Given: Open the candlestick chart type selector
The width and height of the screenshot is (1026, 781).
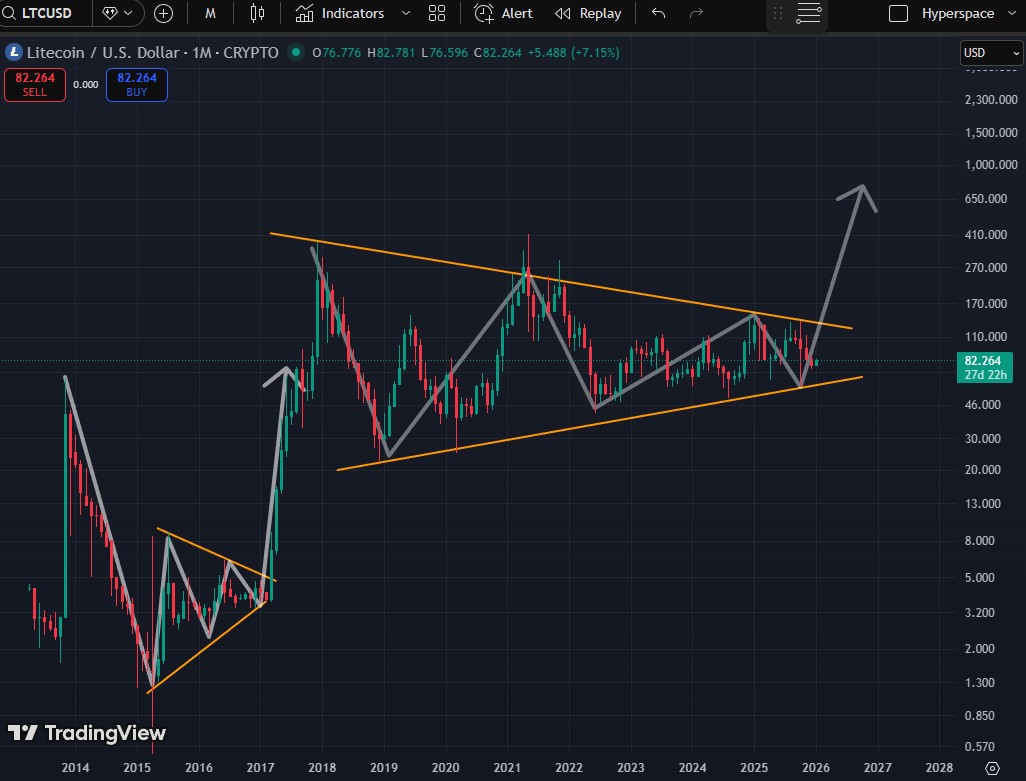Looking at the screenshot, I should coord(257,13).
